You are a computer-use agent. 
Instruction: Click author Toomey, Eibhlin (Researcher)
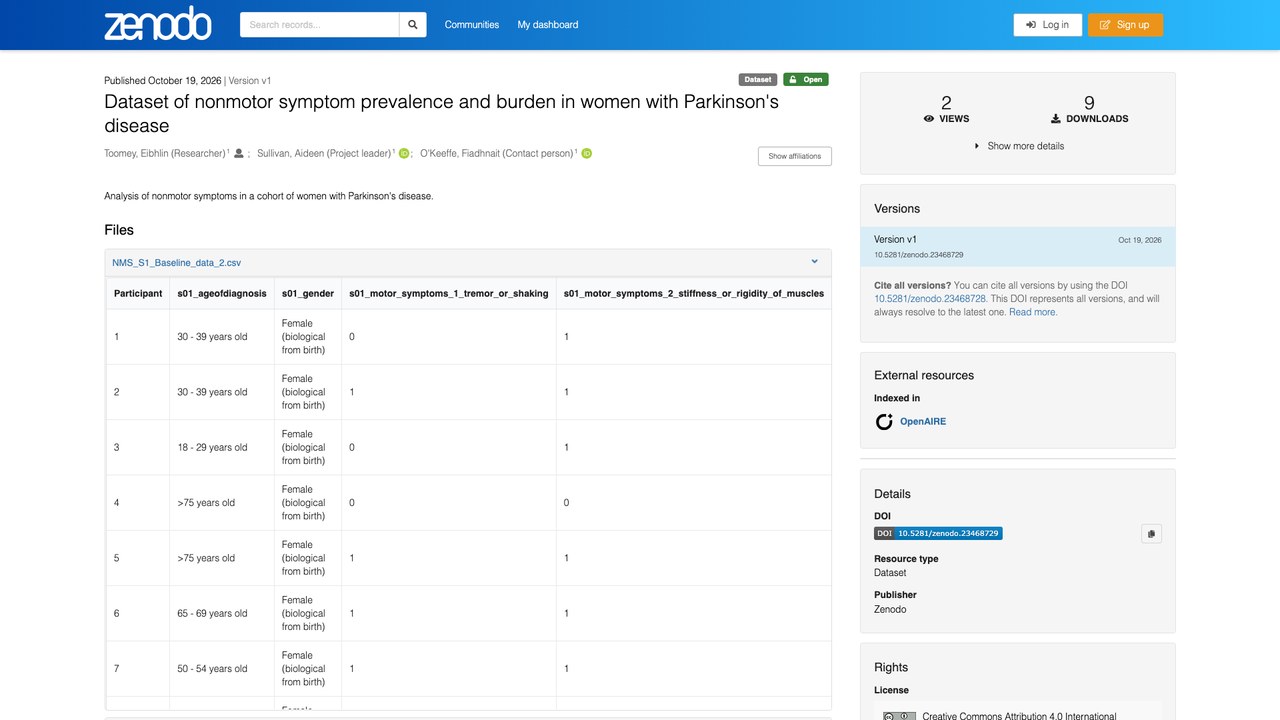click(x=165, y=154)
